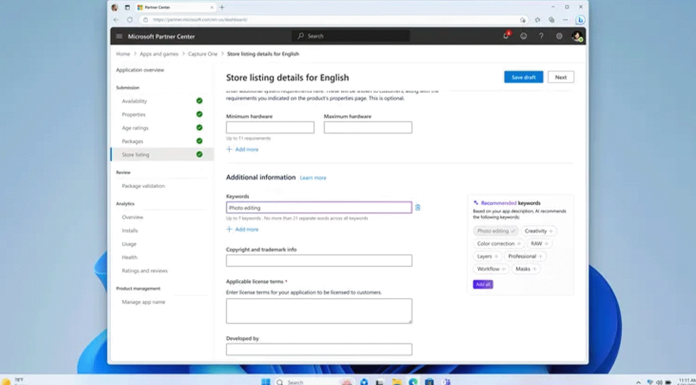Open Health analytics page
This screenshot has width=696, height=385.
[x=129, y=257]
